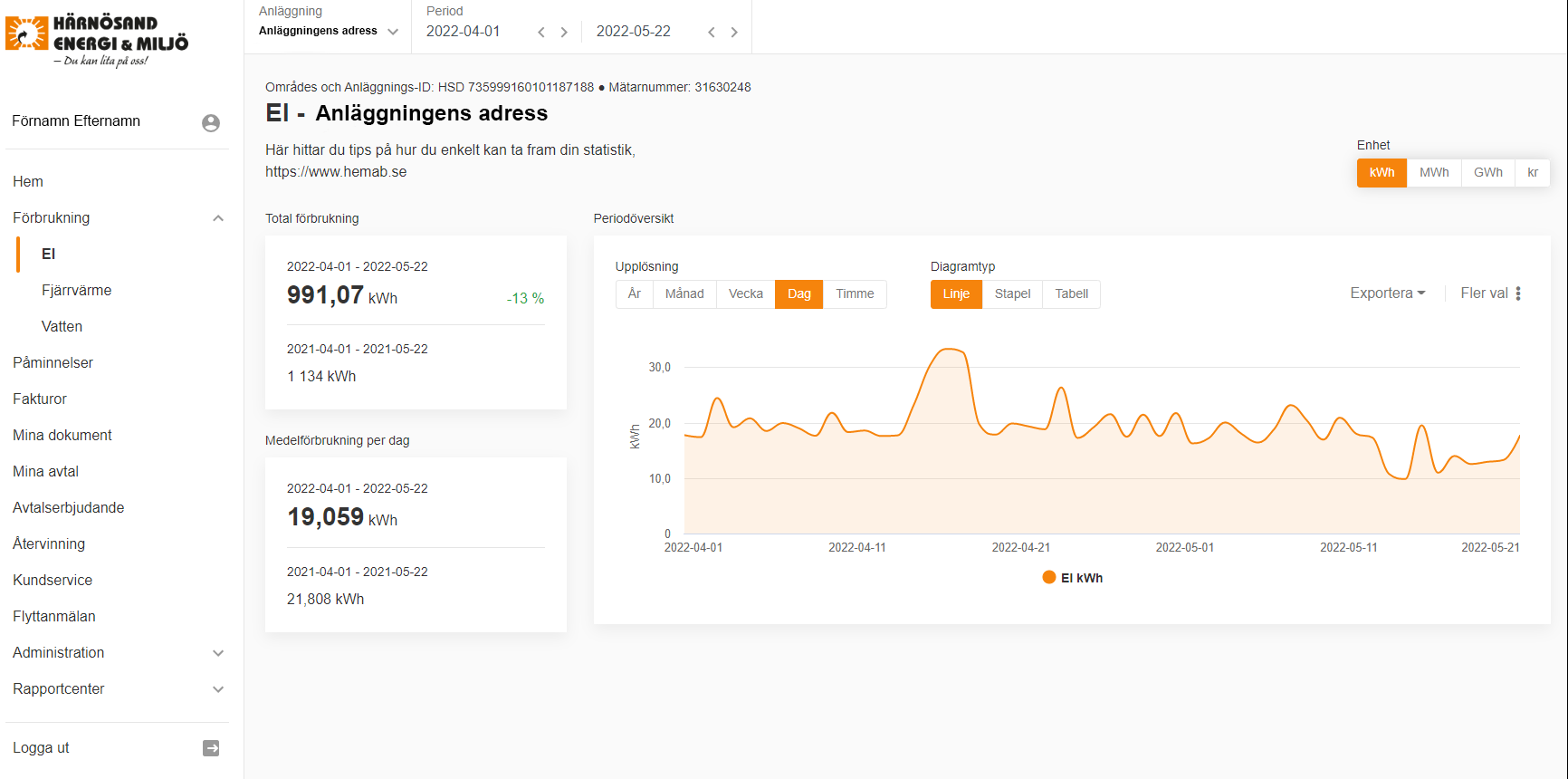
Task: Toggle the El kWh legend marker
Action: [x=1049, y=578]
